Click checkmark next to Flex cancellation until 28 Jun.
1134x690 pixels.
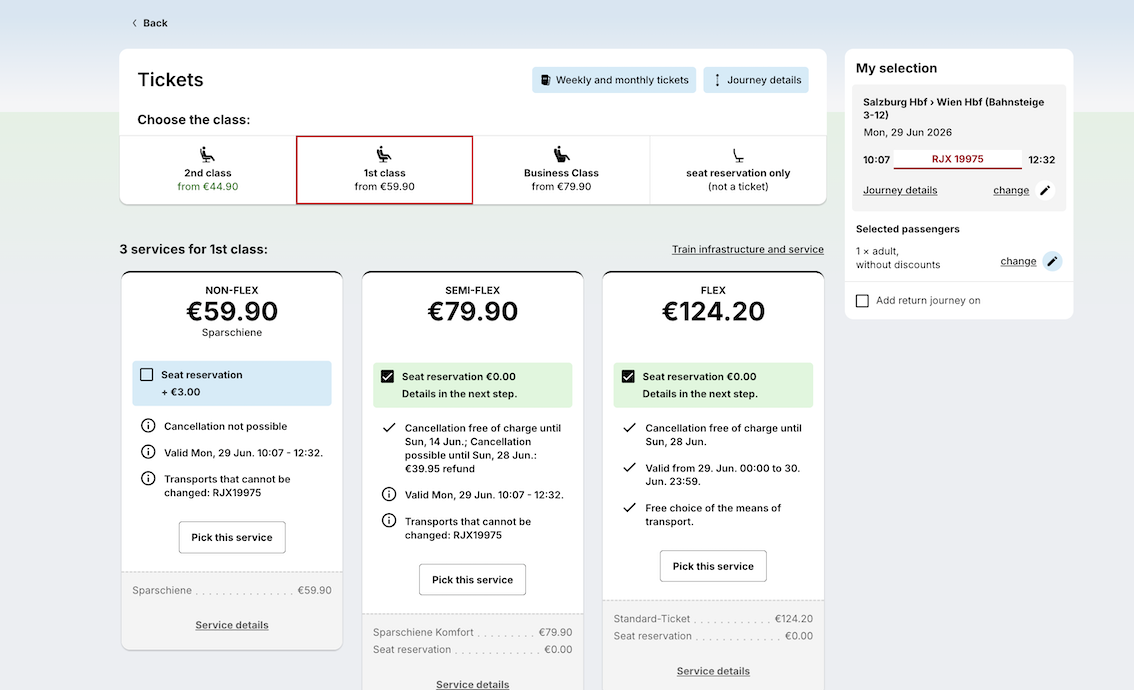(629, 427)
